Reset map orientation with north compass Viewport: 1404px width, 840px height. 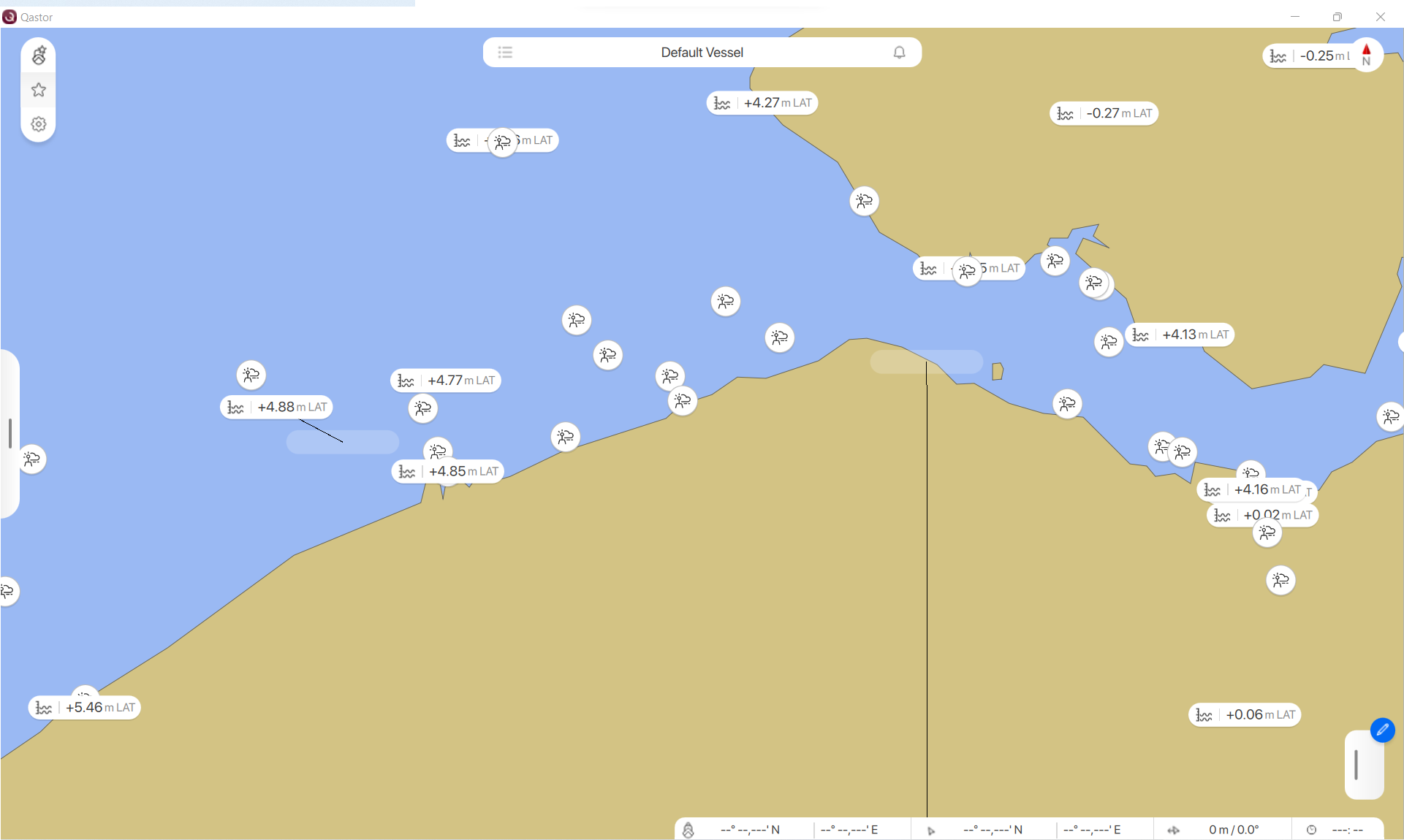pos(1366,55)
